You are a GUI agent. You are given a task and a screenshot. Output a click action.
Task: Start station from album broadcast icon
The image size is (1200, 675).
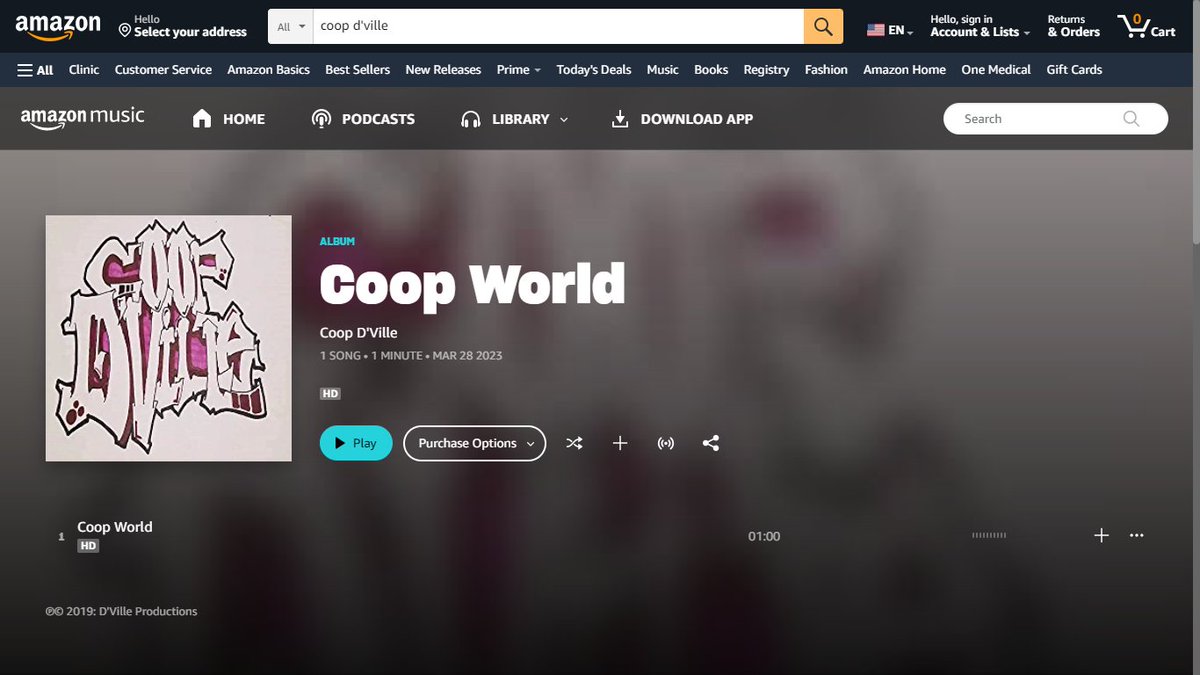tap(665, 443)
